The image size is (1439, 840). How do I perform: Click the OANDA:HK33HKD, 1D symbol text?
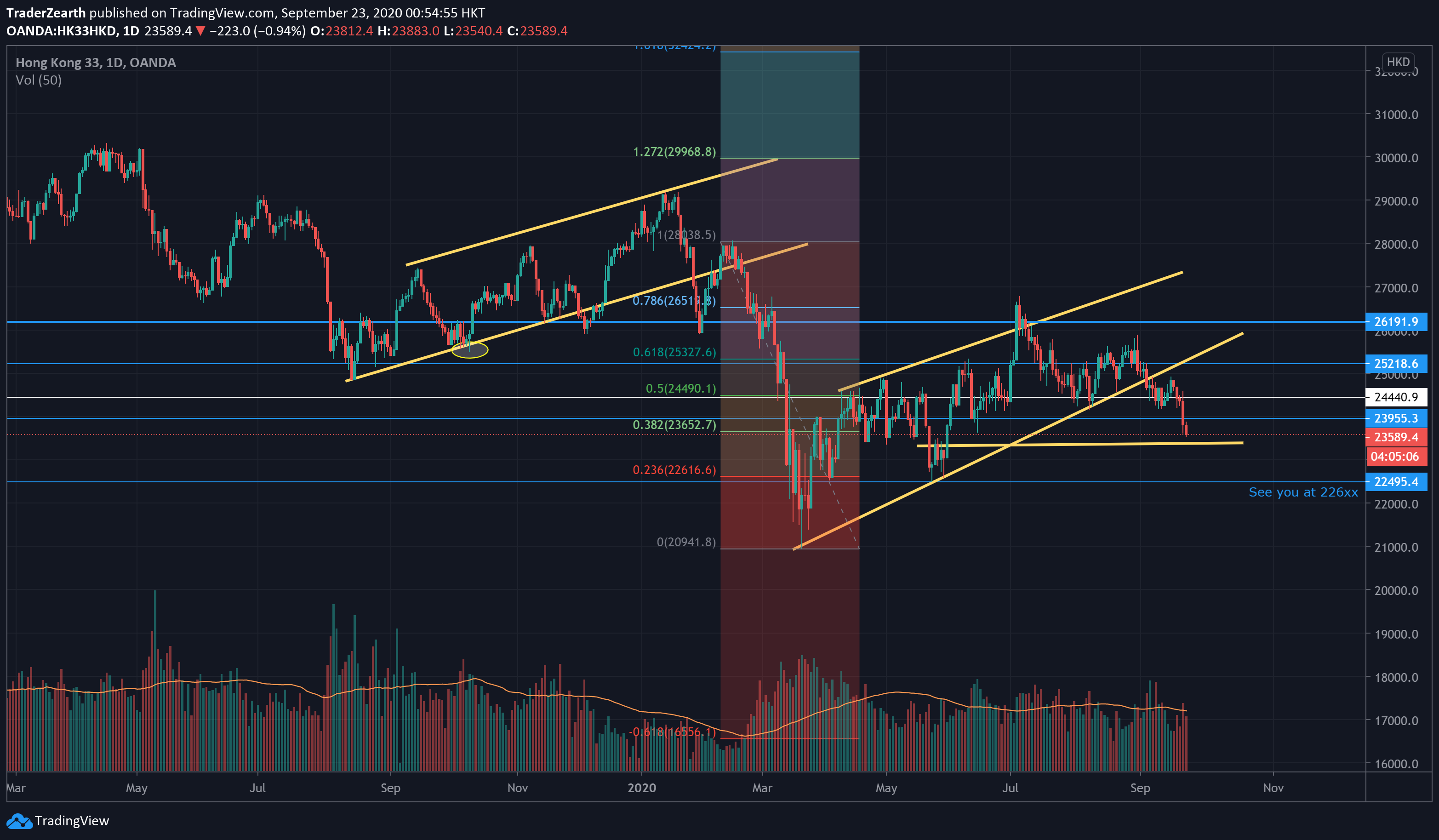[73, 31]
